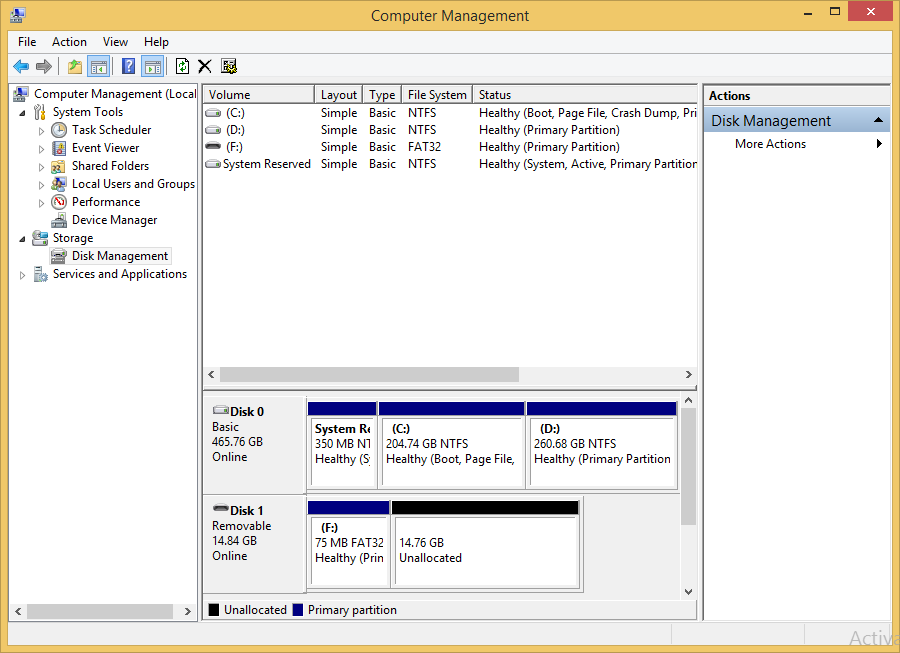900x653 pixels.
Task: Select the (C:) 204.74 GB partition block
Action: pos(452,445)
